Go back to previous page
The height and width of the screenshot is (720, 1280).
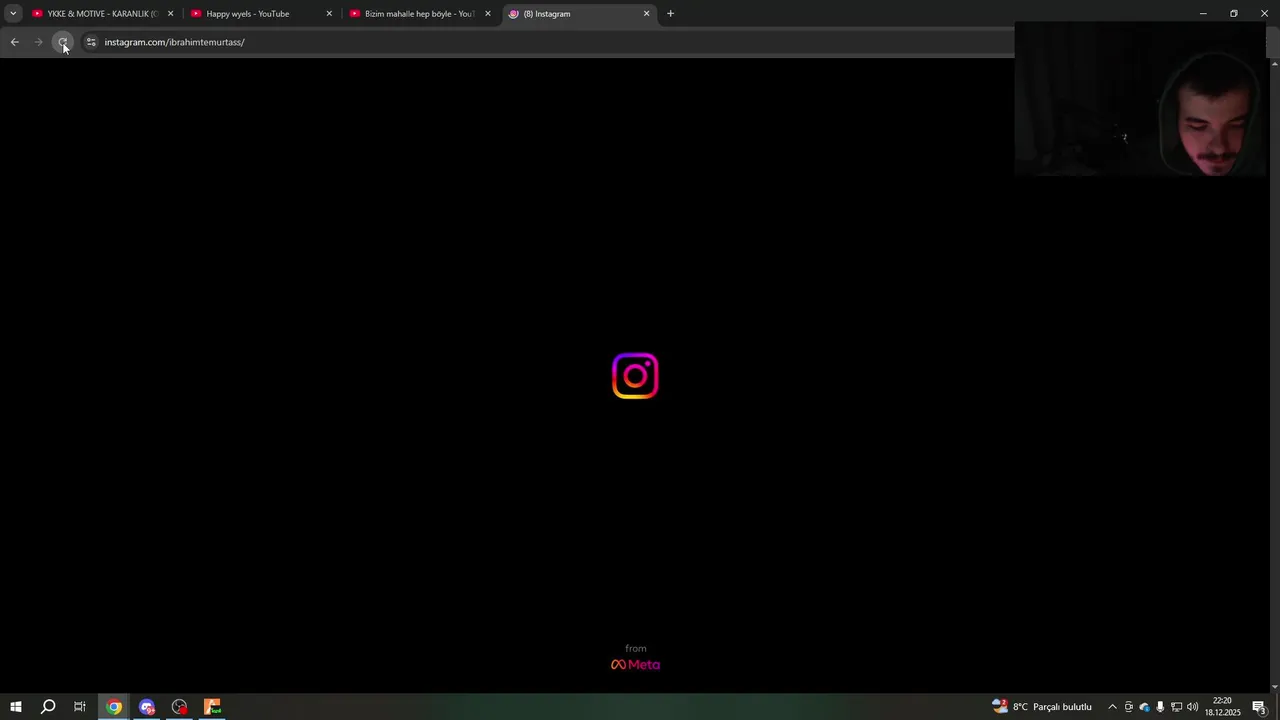[14, 42]
